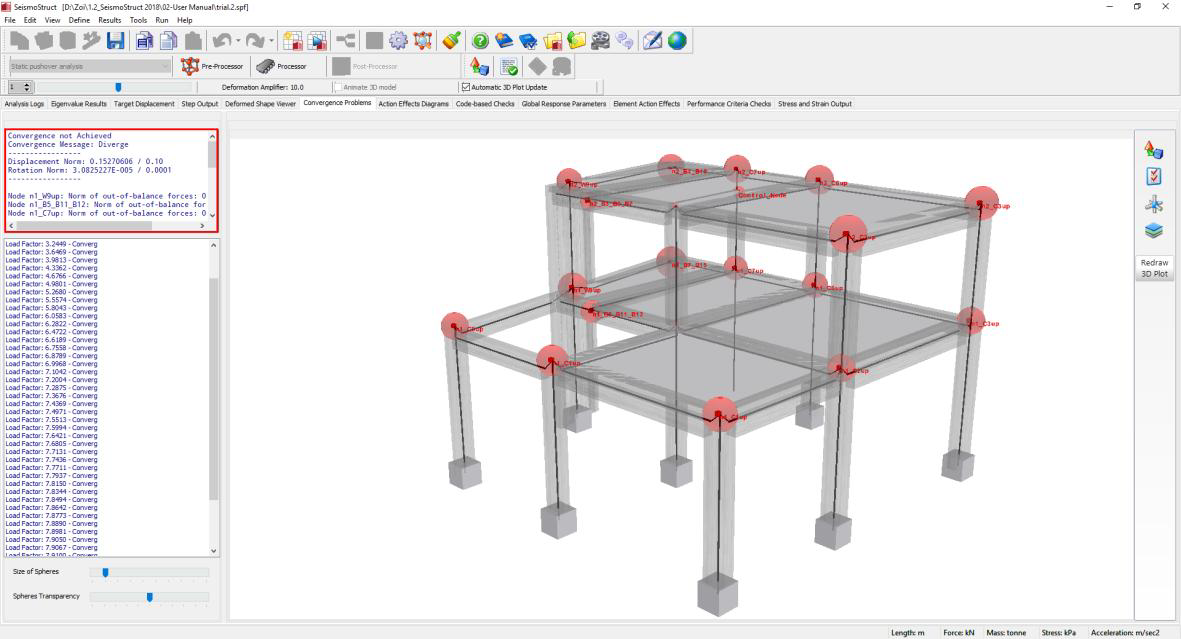
Task: Switch to Deformed Shape Viewer tab
Action: (260, 103)
